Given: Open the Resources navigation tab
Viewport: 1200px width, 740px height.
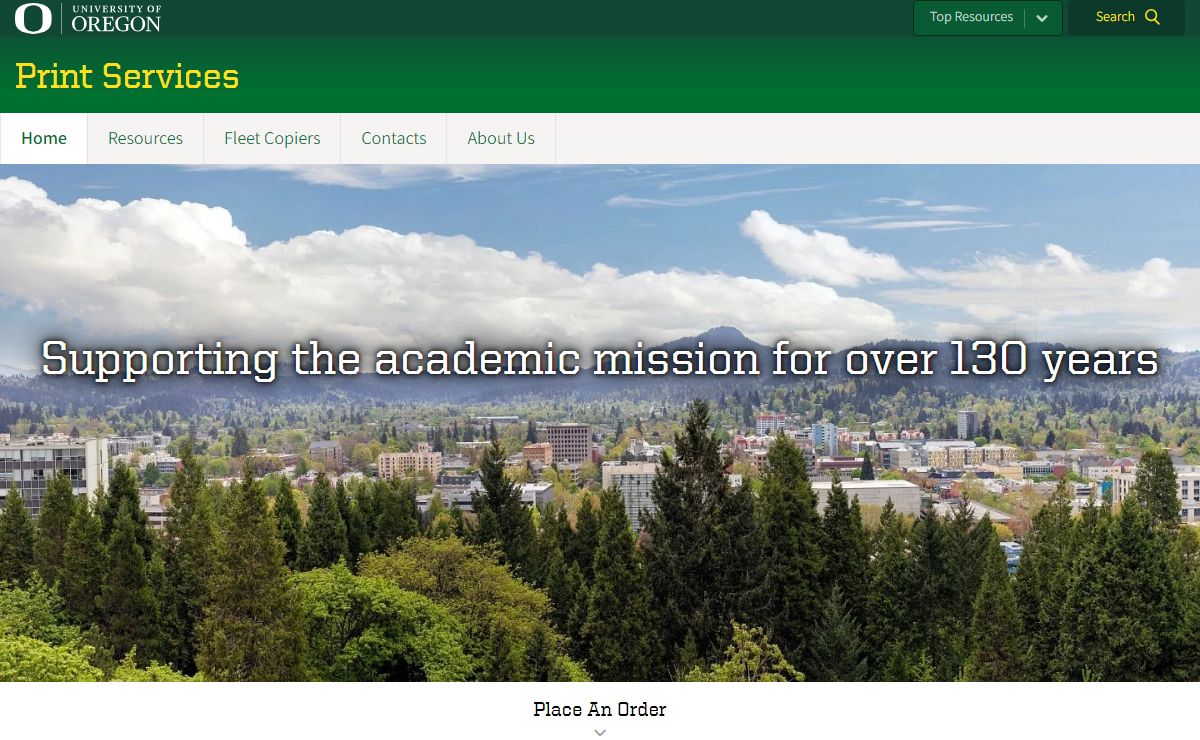Looking at the screenshot, I should coord(145,138).
